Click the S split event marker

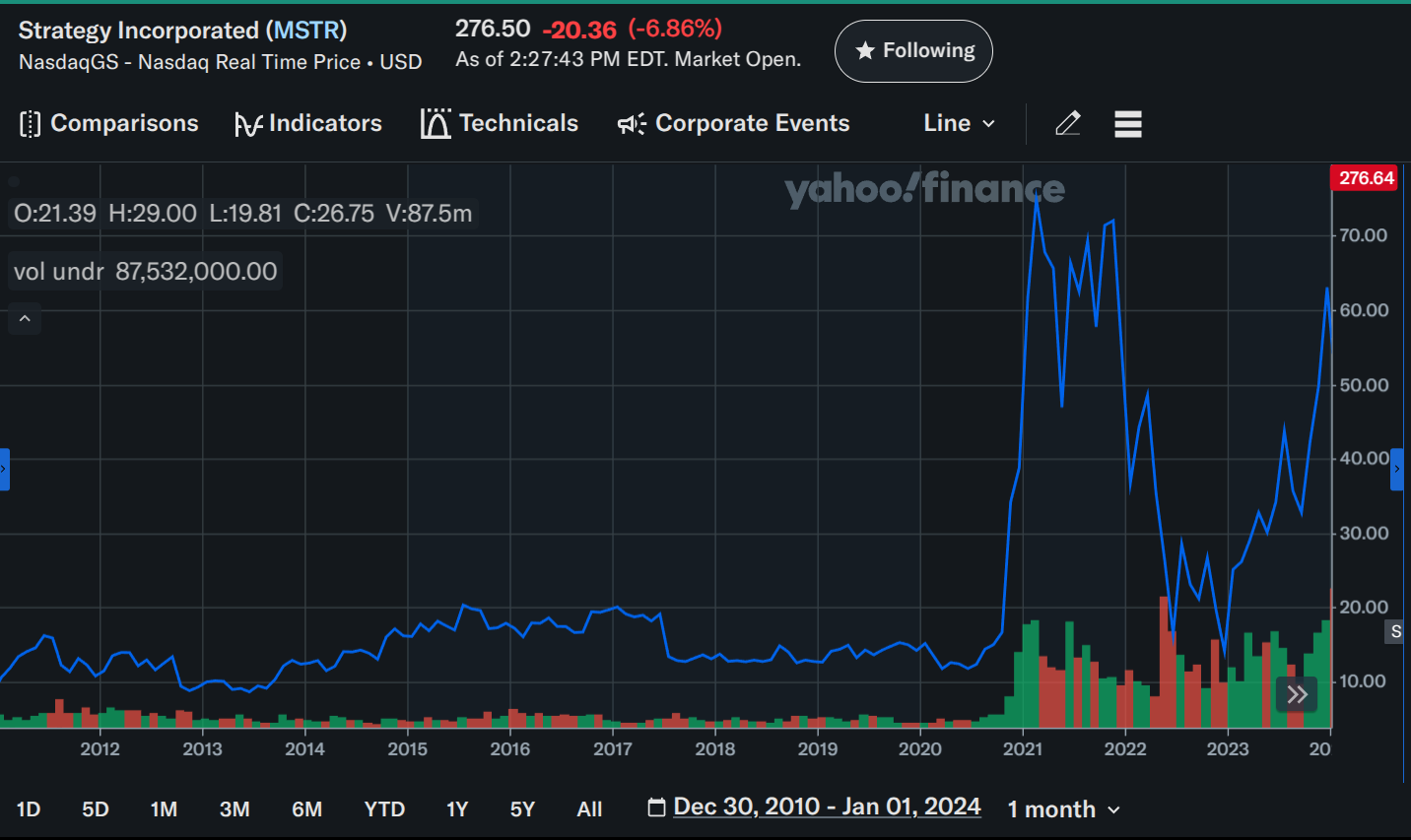(1395, 631)
